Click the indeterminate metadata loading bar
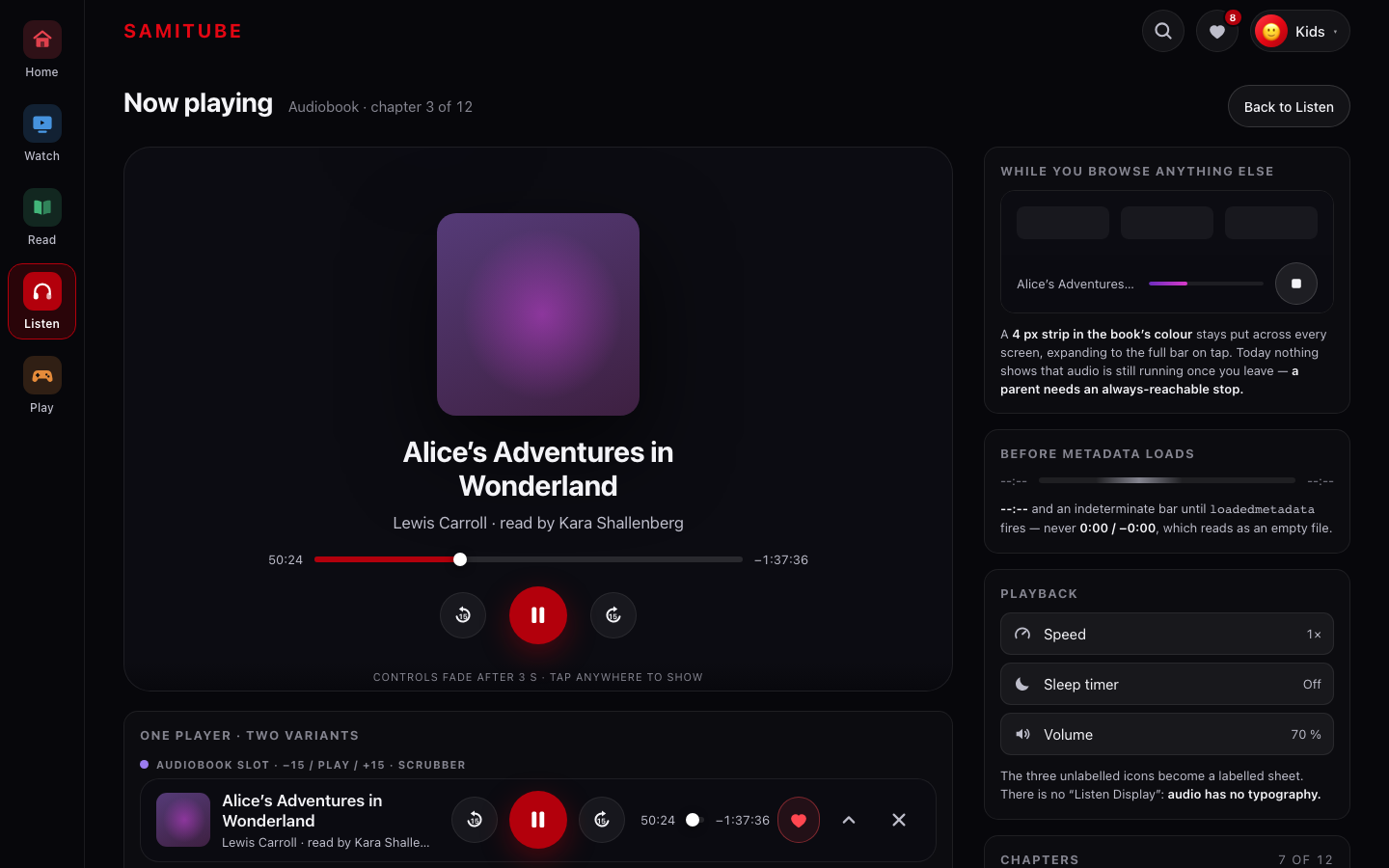The width and height of the screenshot is (1389, 868). click(1167, 480)
